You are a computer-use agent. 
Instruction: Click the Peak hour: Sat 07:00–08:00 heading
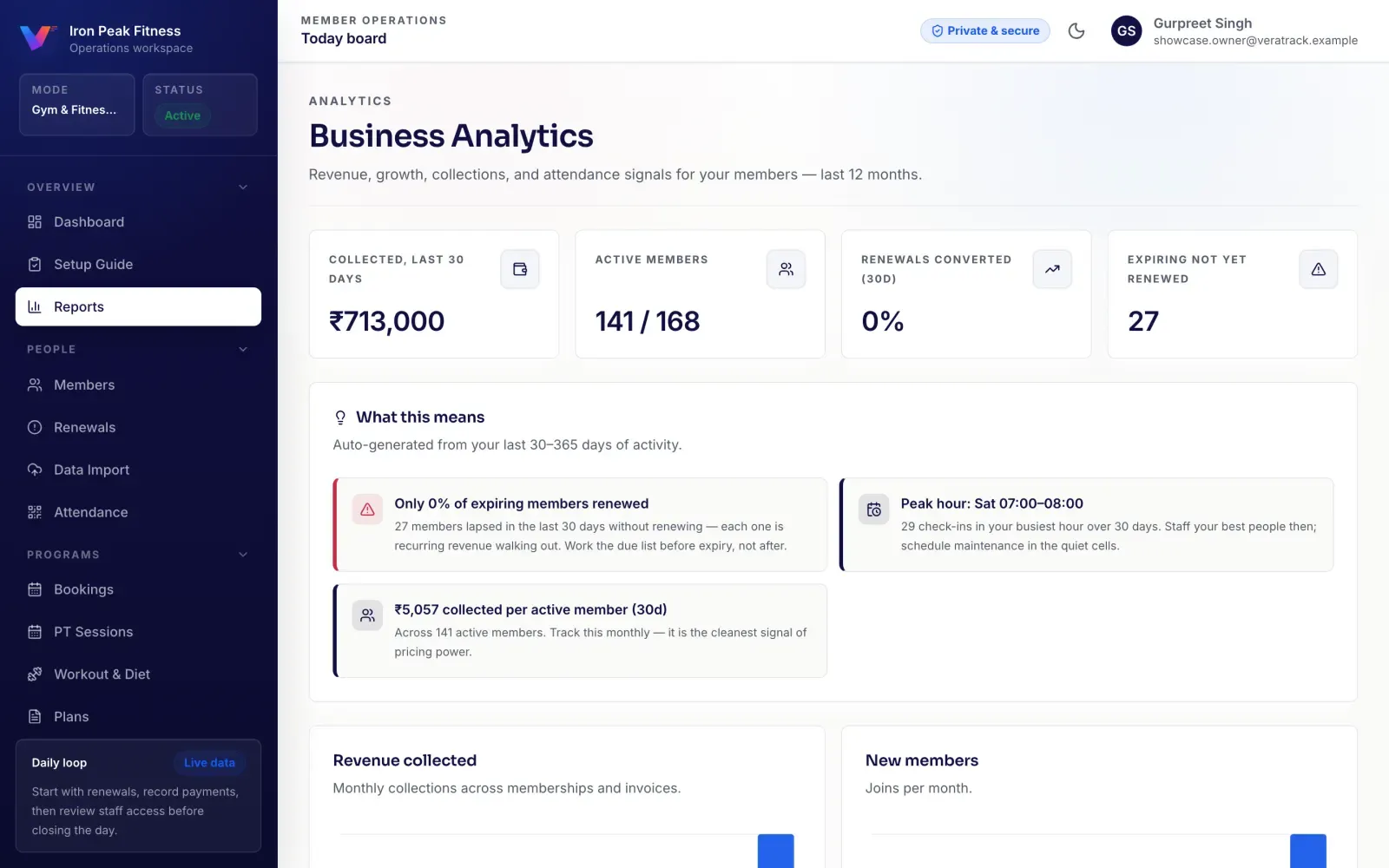pos(991,503)
